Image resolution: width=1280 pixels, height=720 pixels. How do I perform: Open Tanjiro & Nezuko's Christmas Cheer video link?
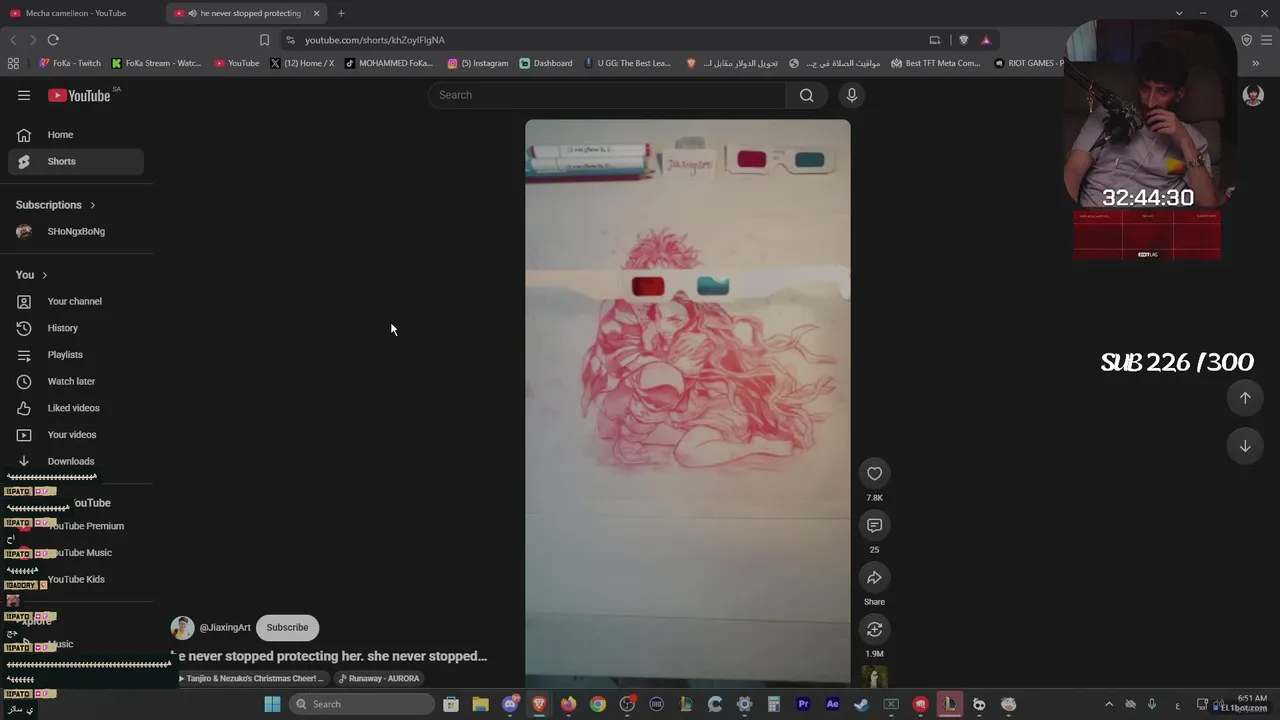[x=251, y=678]
